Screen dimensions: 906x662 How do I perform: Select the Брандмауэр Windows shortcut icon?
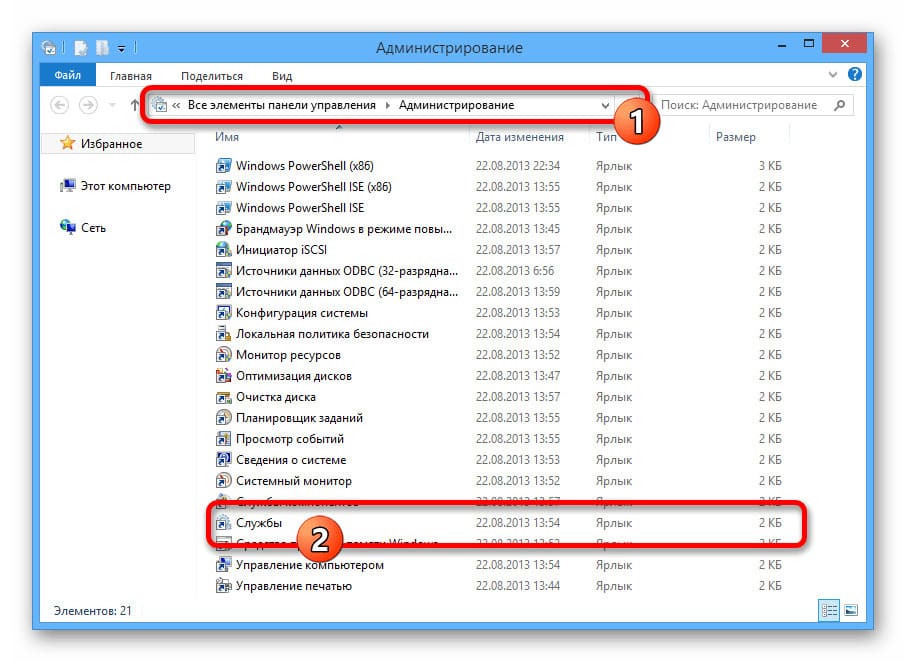click(x=224, y=229)
